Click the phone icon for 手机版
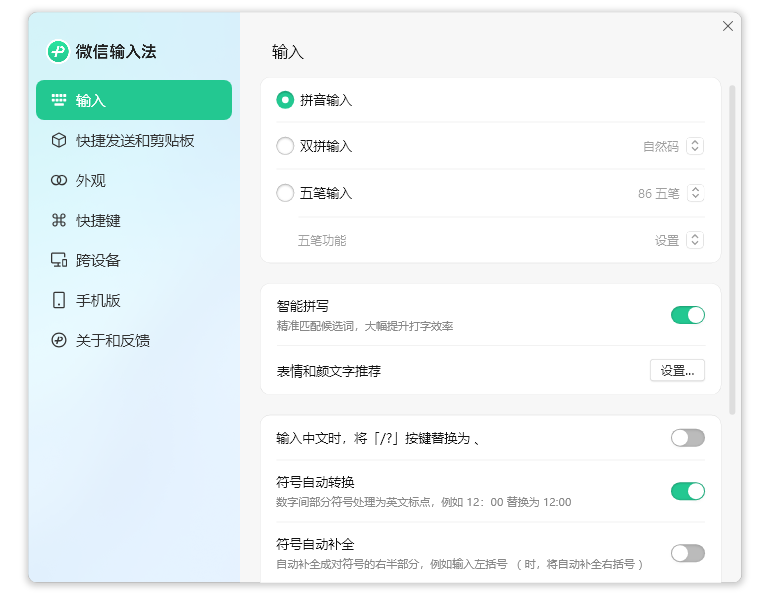This screenshot has width=770, height=595. [x=59, y=300]
